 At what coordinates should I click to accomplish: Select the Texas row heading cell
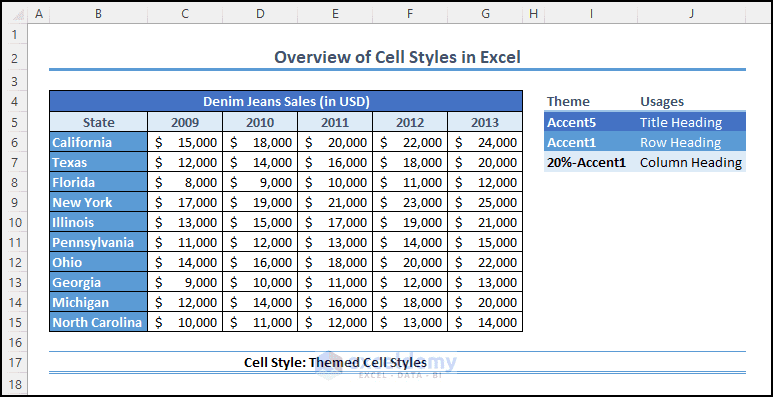[x=99, y=162]
